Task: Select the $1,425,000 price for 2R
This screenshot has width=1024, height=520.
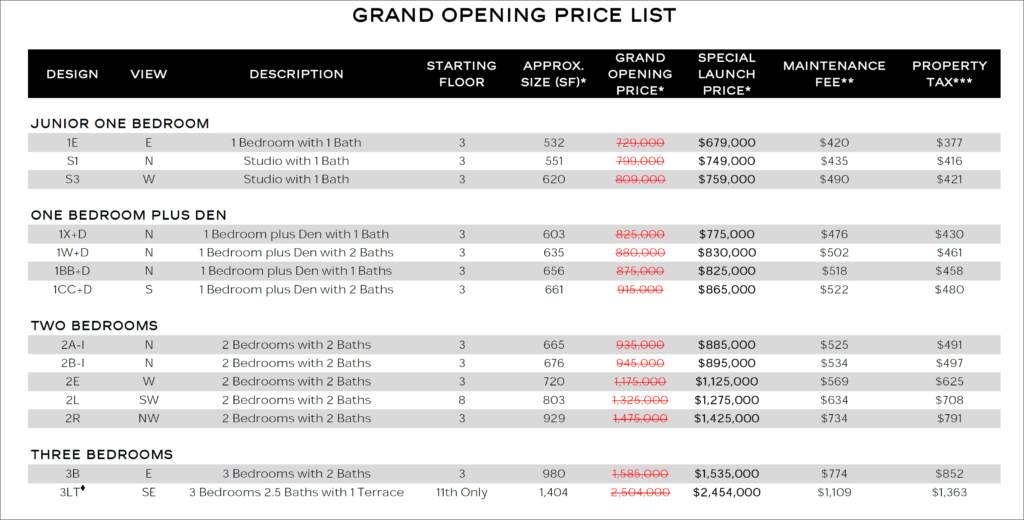Action: click(x=726, y=418)
